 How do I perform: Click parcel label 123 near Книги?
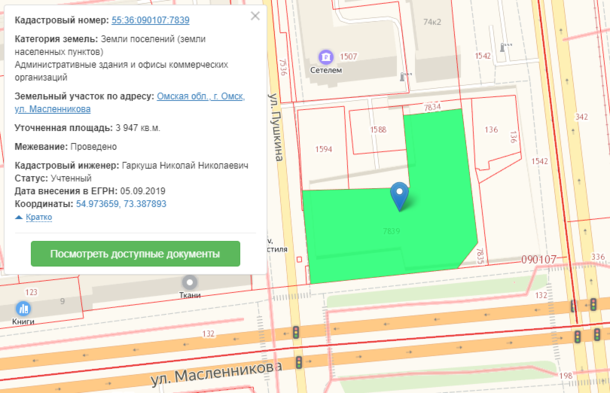(31, 292)
